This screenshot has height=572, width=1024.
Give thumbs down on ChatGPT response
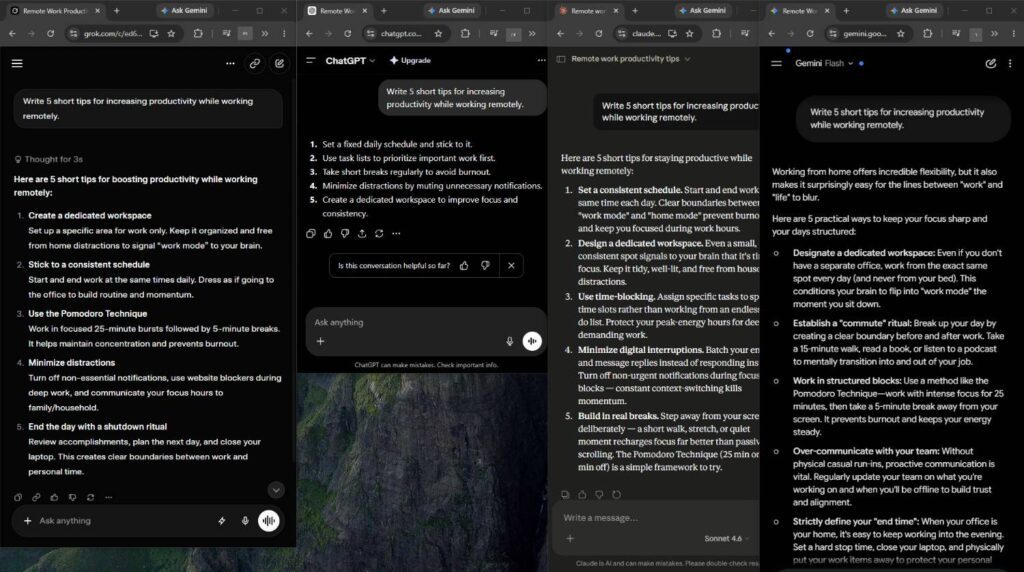[x=345, y=234]
